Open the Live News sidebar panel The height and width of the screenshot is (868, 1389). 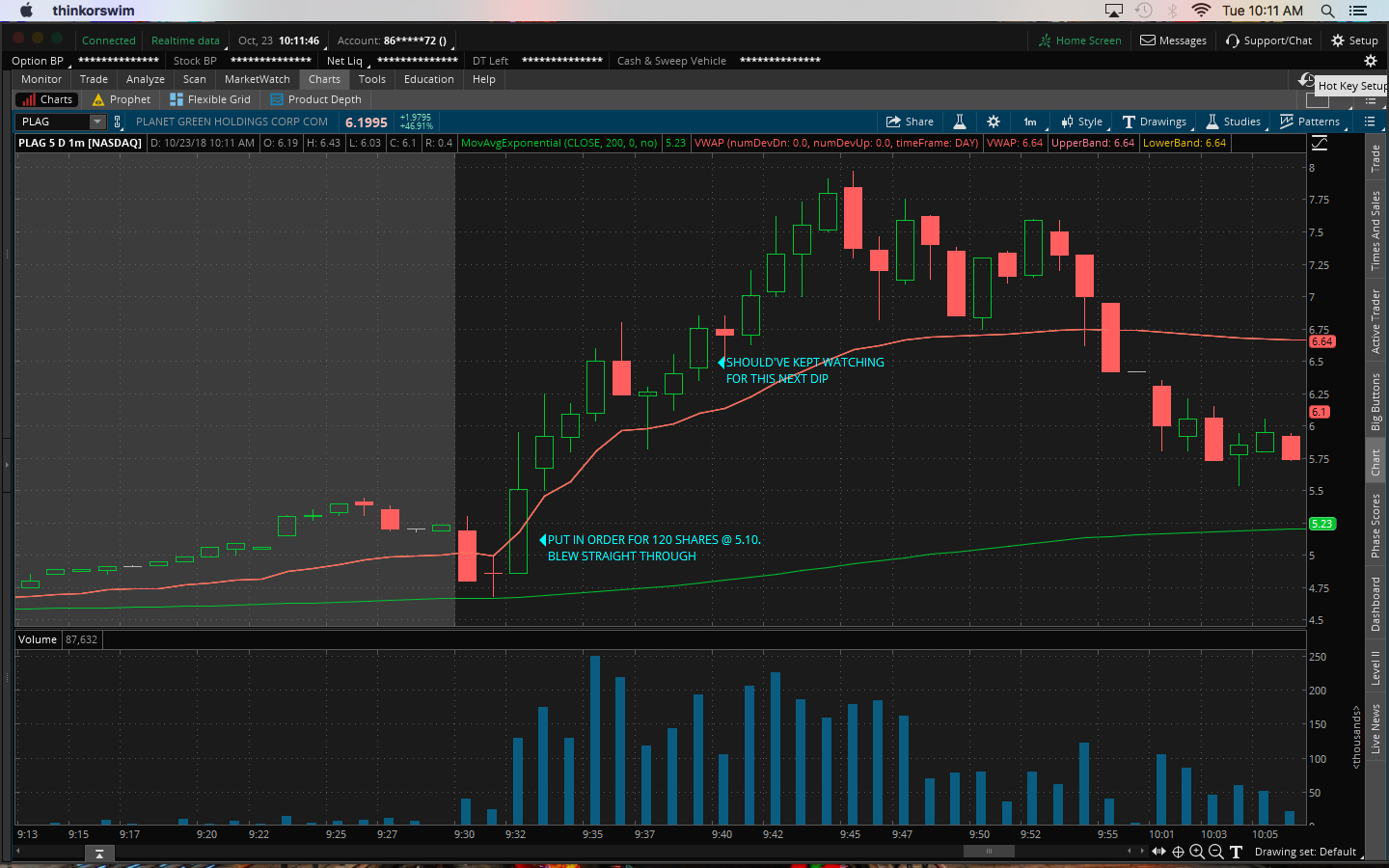click(1375, 728)
